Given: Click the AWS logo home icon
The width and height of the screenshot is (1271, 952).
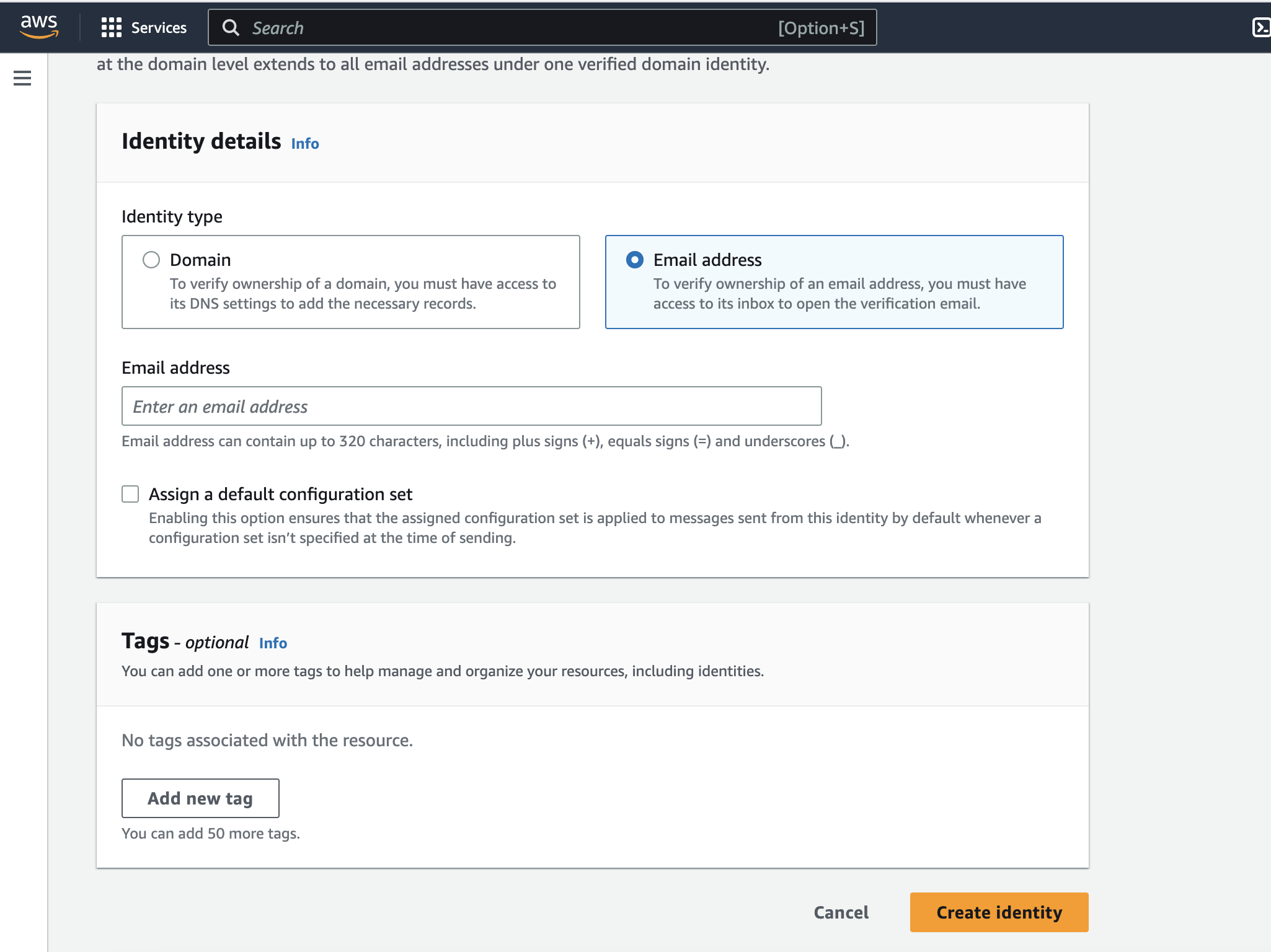Looking at the screenshot, I should pos(39,27).
